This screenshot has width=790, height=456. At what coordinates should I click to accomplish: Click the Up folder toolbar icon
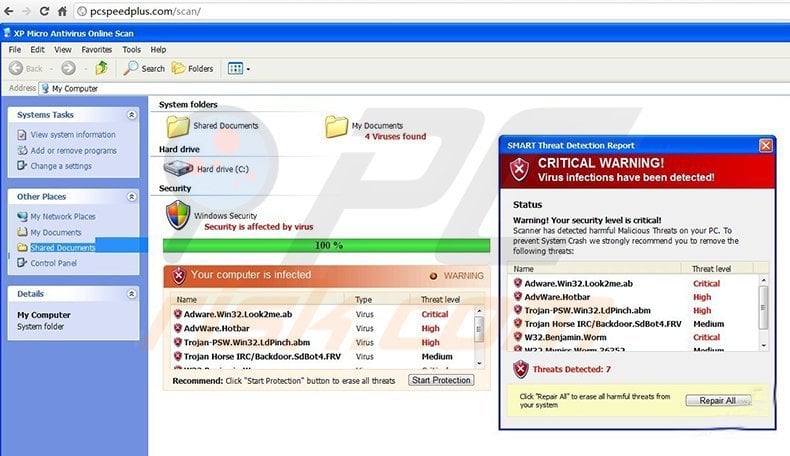click(102, 68)
